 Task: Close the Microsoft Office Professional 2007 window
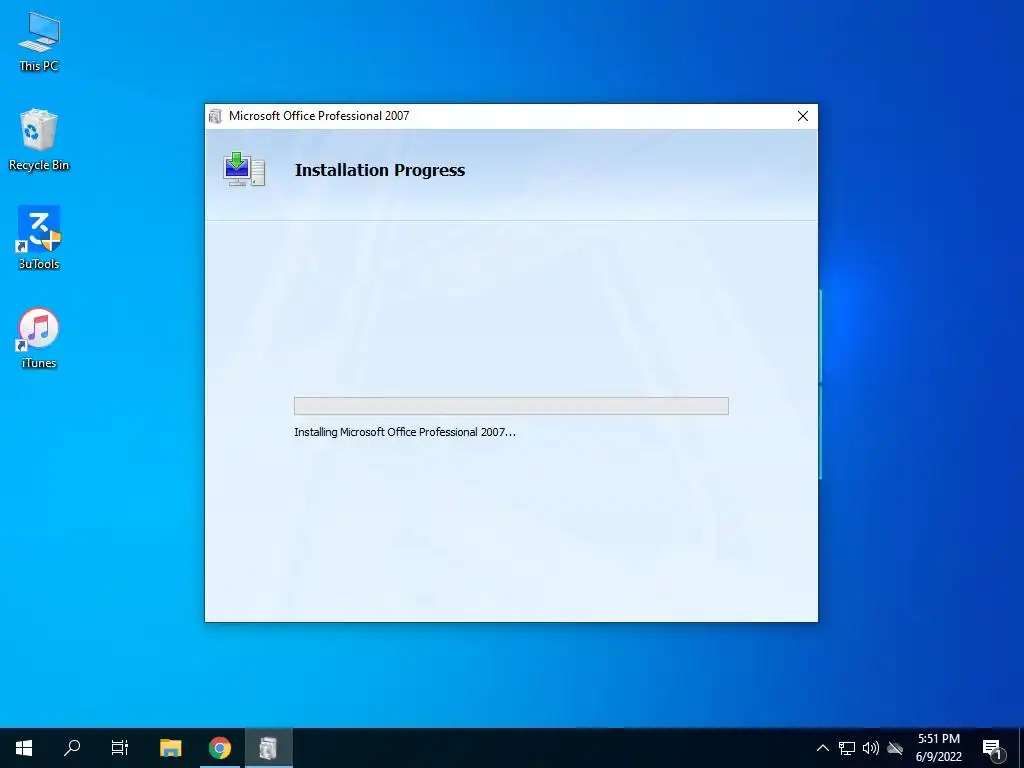[x=803, y=116]
